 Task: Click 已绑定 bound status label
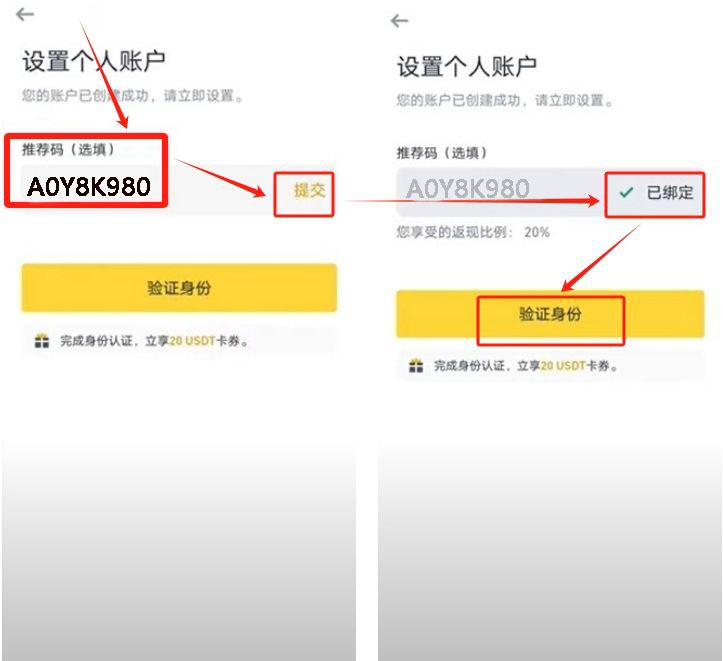click(670, 192)
